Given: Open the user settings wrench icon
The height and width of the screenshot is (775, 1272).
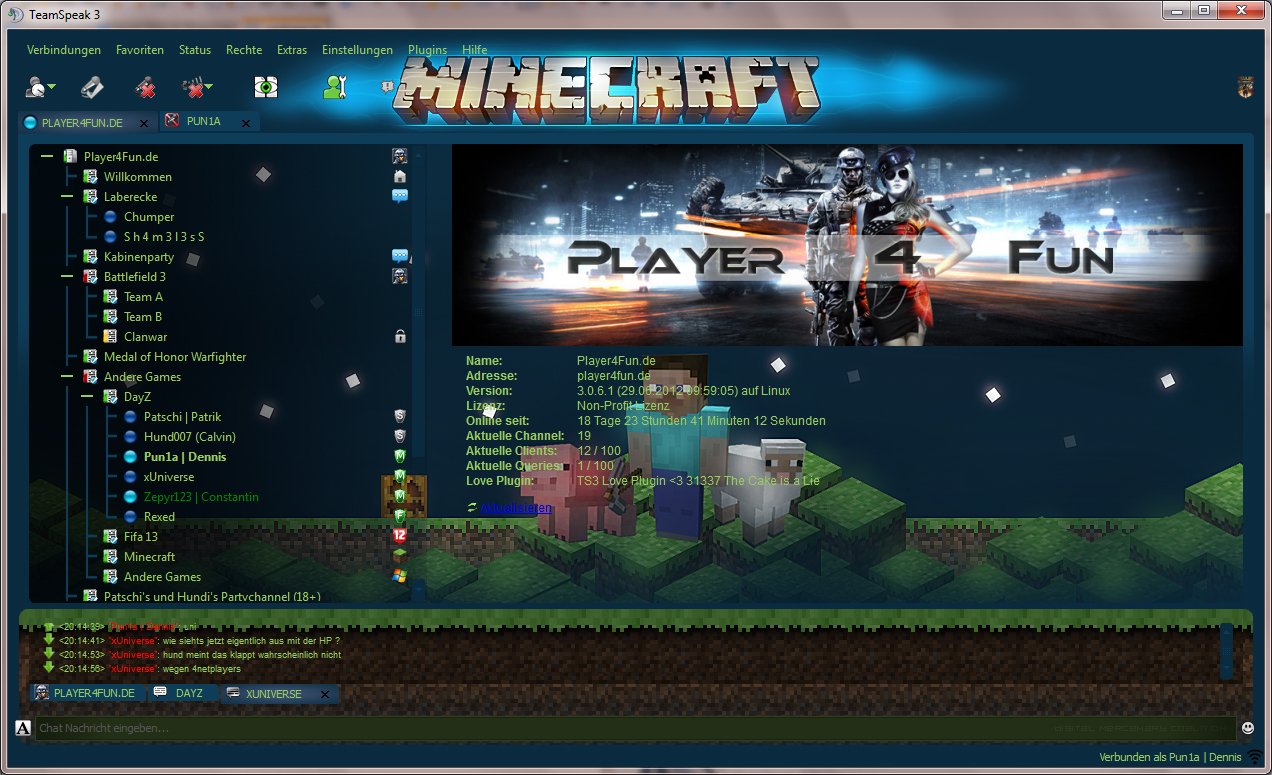Looking at the screenshot, I should point(334,87).
